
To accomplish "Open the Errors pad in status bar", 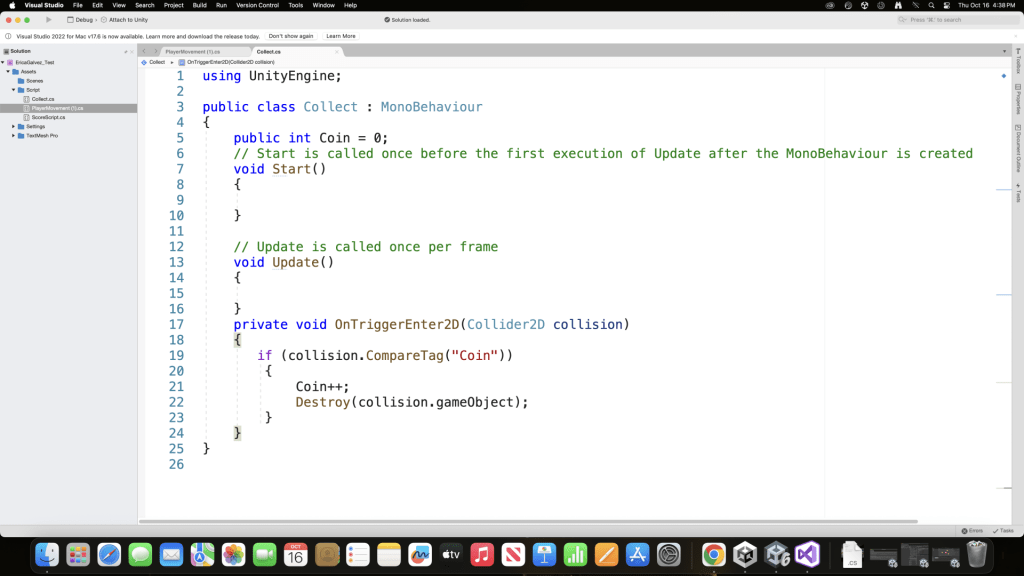I will [972, 530].
